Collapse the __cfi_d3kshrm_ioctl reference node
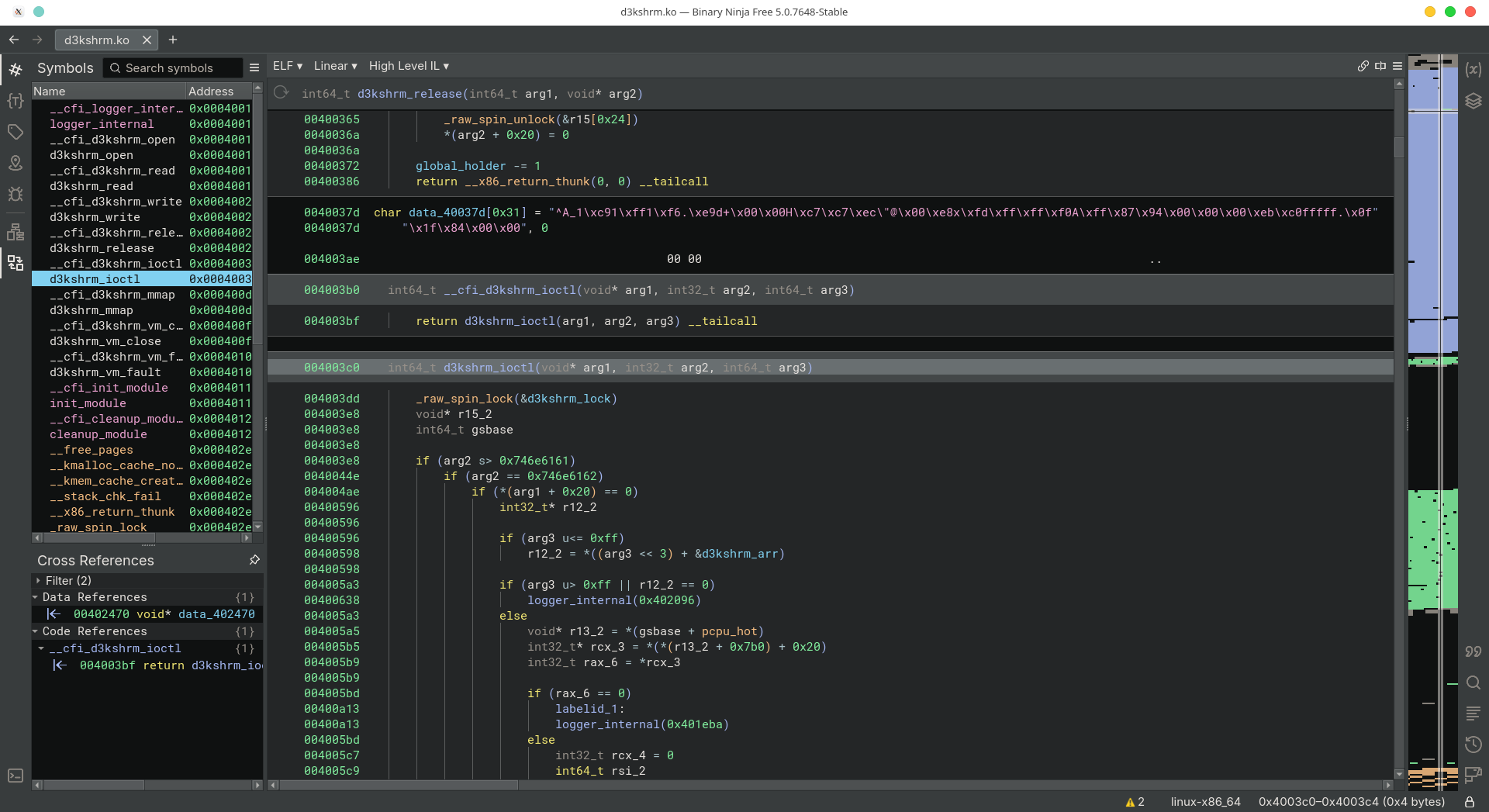1489x812 pixels. coord(42,648)
